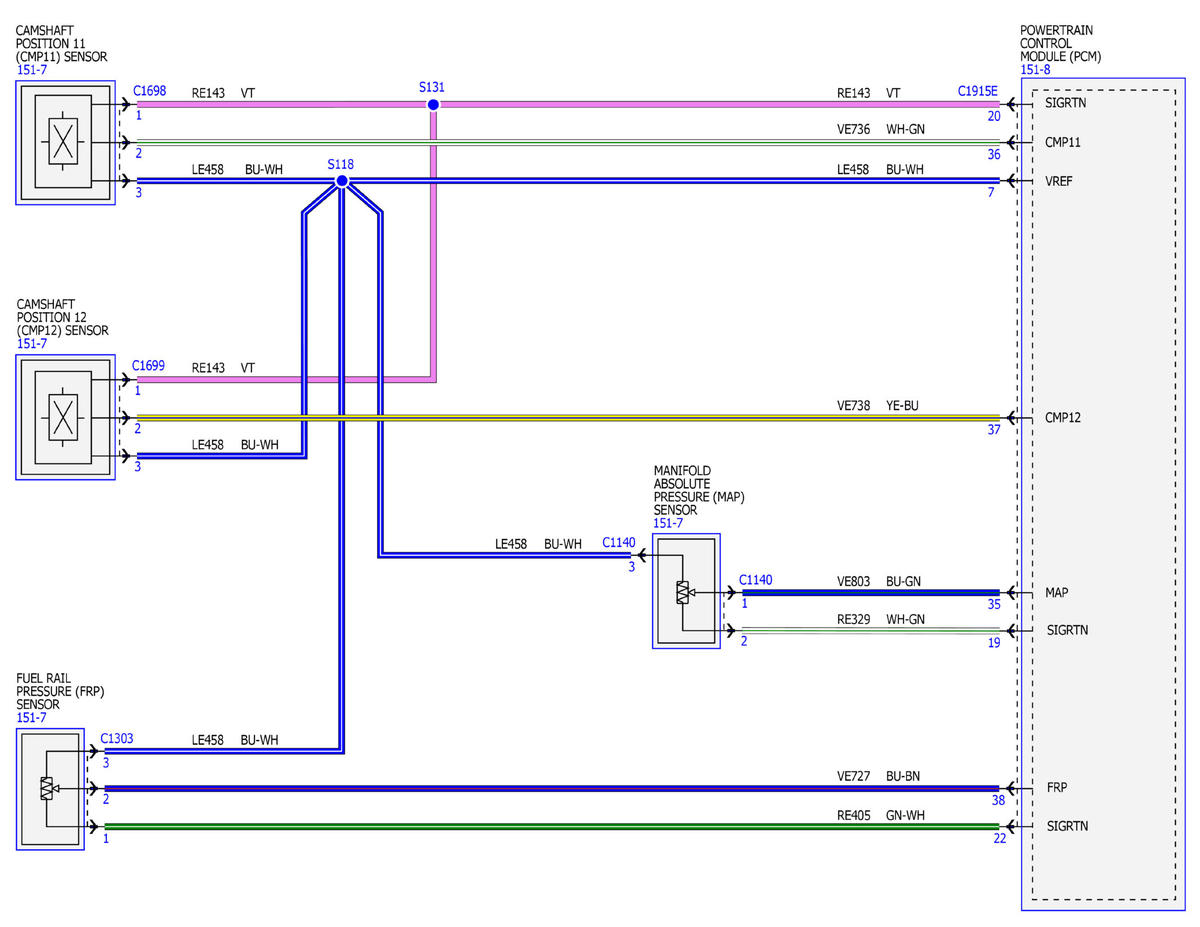Click splice point S131 node

tap(433, 104)
